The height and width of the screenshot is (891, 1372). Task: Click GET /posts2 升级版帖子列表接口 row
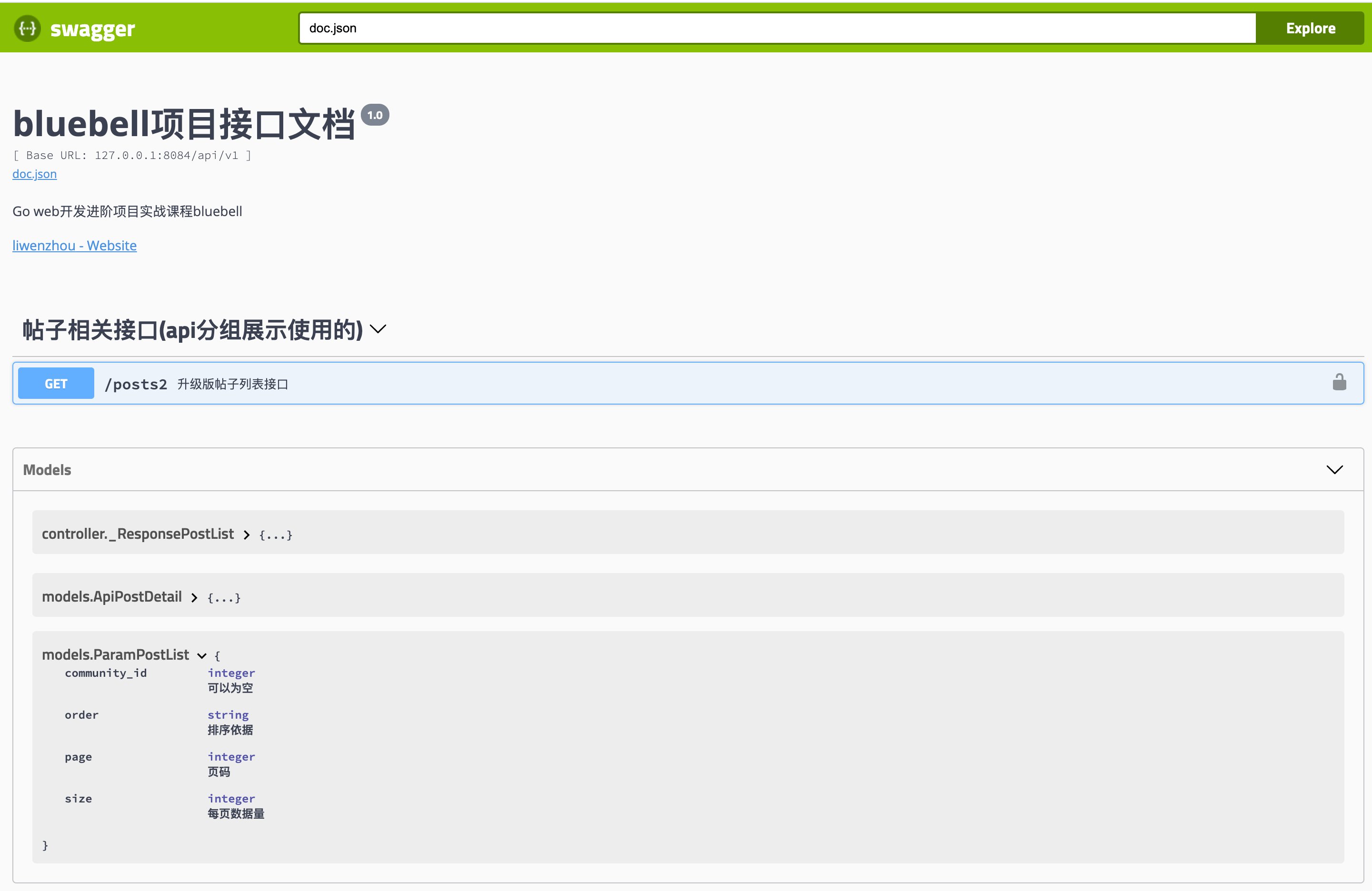point(686,383)
